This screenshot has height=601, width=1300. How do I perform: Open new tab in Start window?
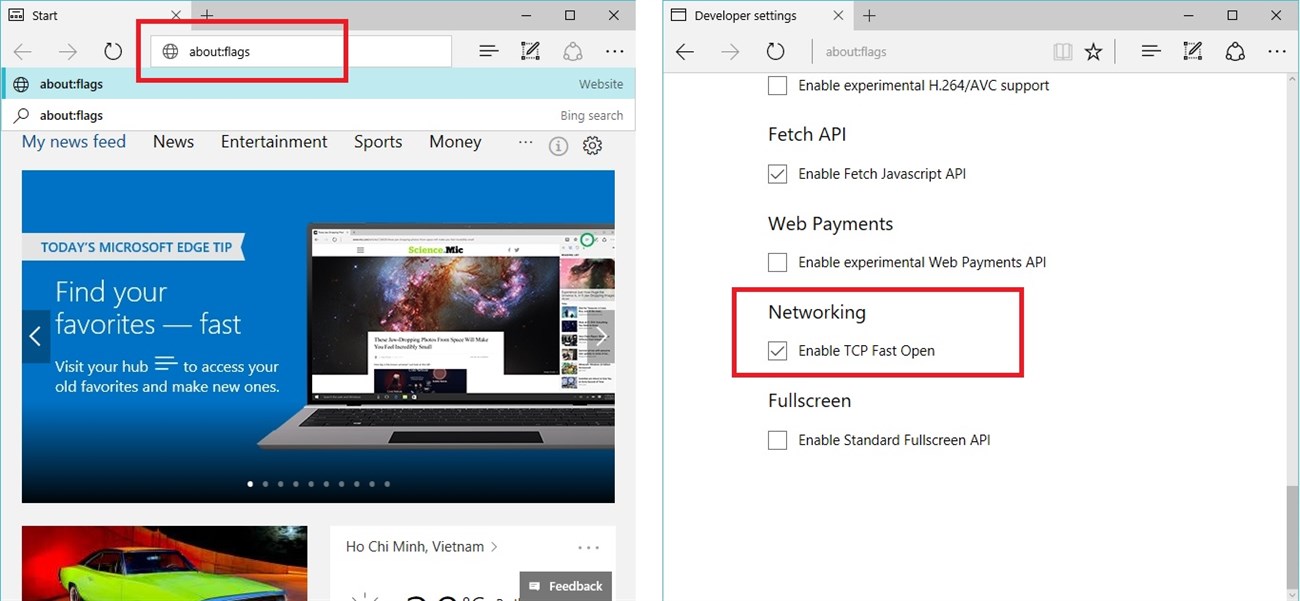[207, 16]
